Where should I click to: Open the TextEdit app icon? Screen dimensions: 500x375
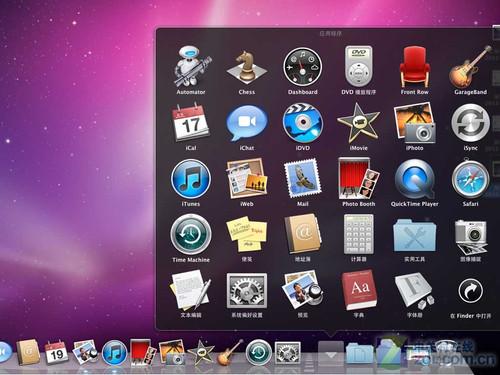click(x=191, y=290)
